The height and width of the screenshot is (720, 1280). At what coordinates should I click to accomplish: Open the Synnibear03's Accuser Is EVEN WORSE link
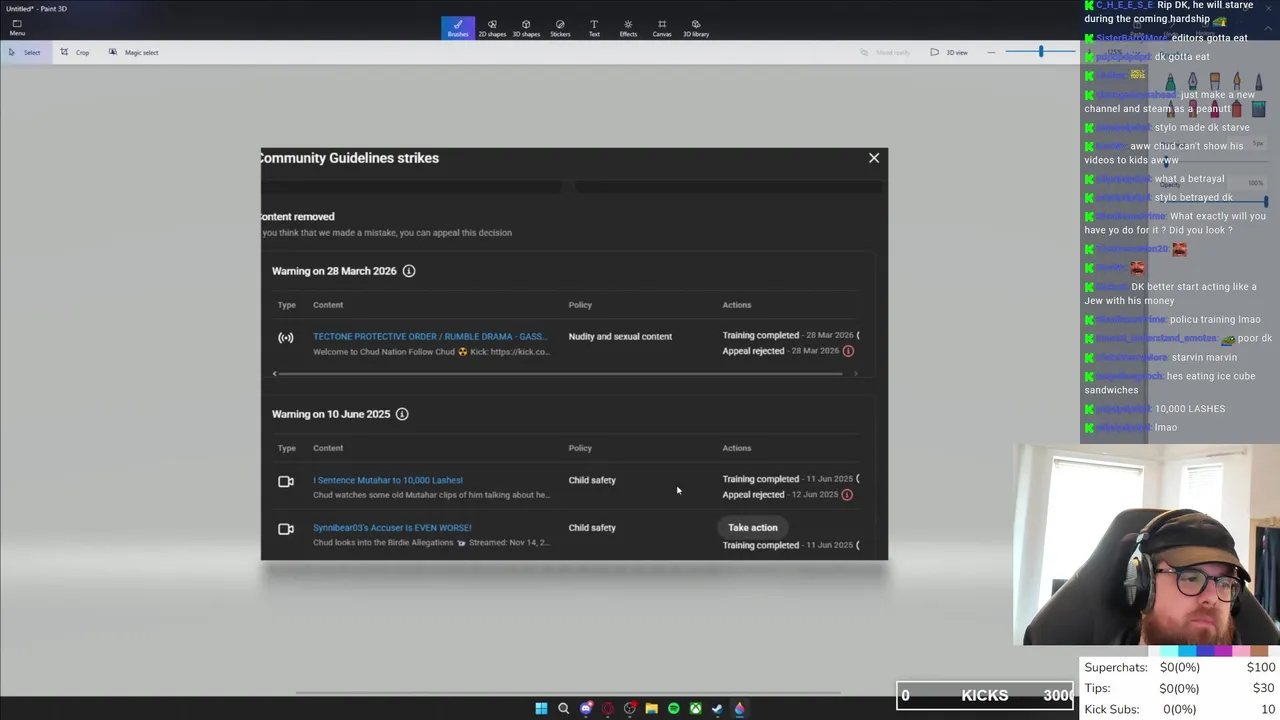pos(392,527)
